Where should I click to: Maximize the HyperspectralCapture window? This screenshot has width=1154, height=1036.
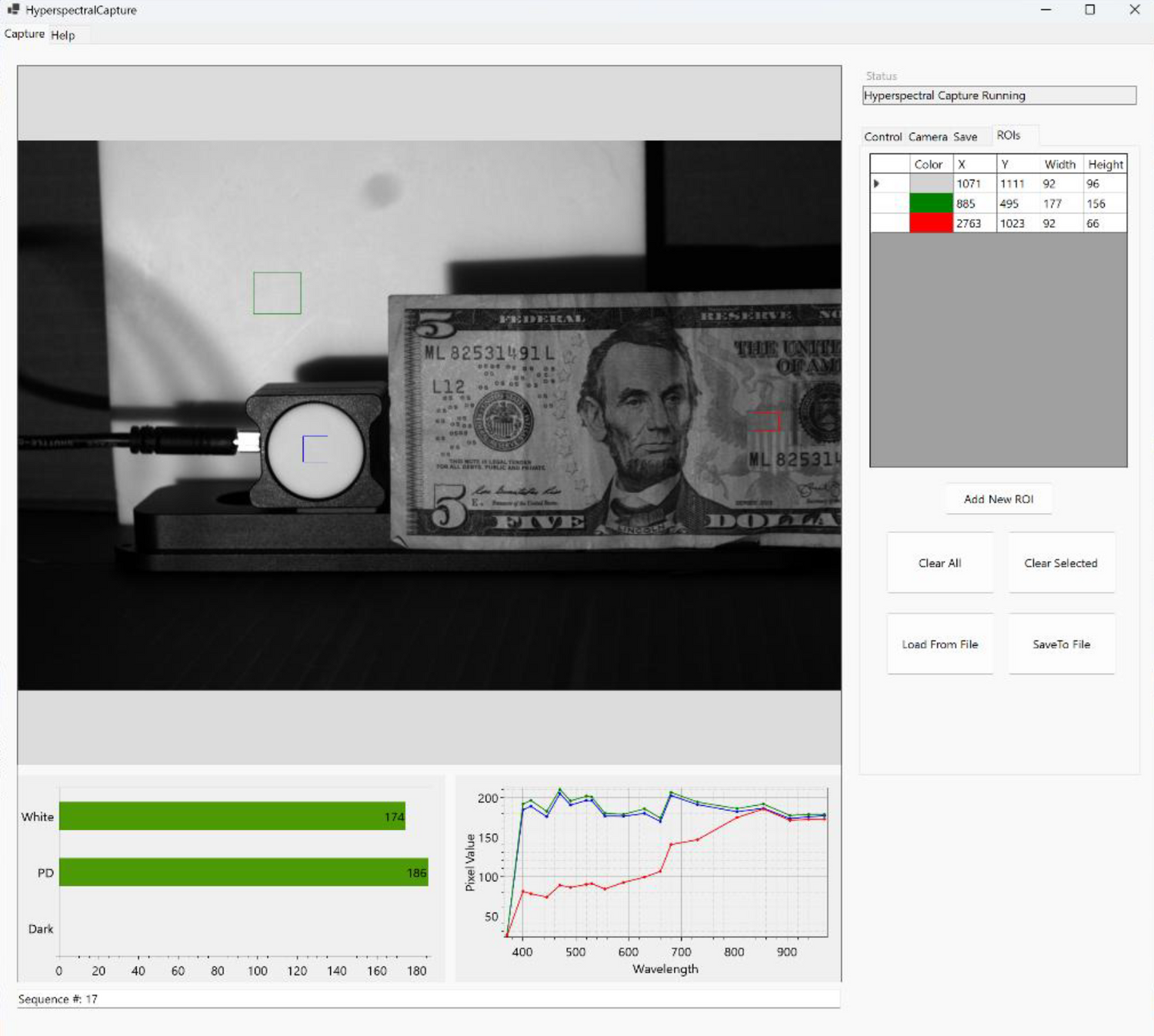coord(1090,10)
